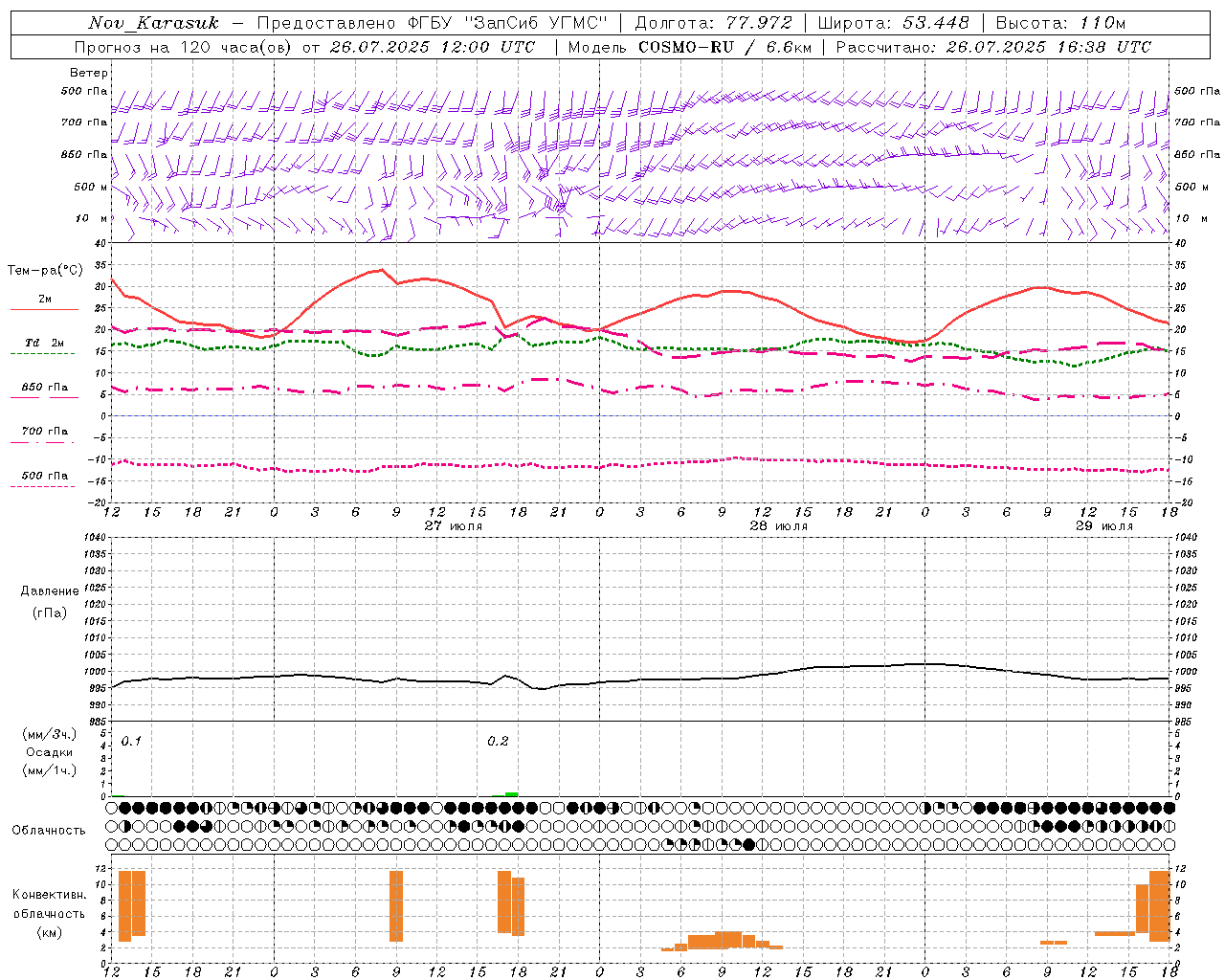
Task: Select the text 'Предоставлено ФГБУ "ЗапСиб УГМС"'
Action: 433,23
